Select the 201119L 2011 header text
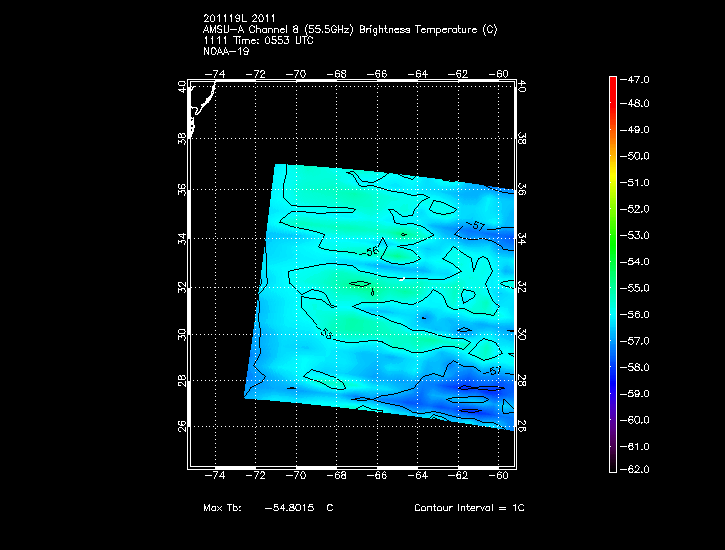725x550 pixels. tap(239, 18)
